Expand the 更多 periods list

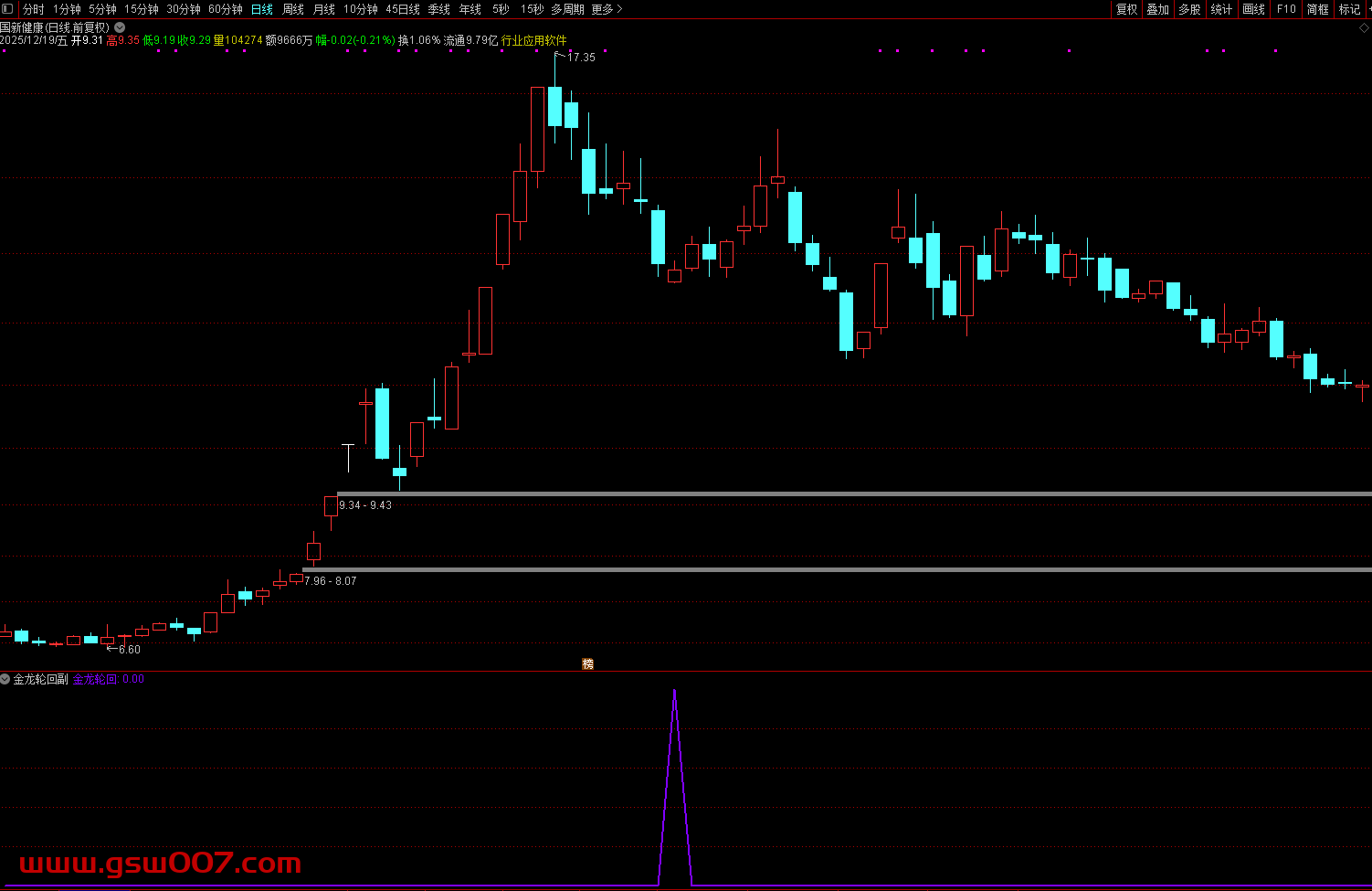click(607, 9)
